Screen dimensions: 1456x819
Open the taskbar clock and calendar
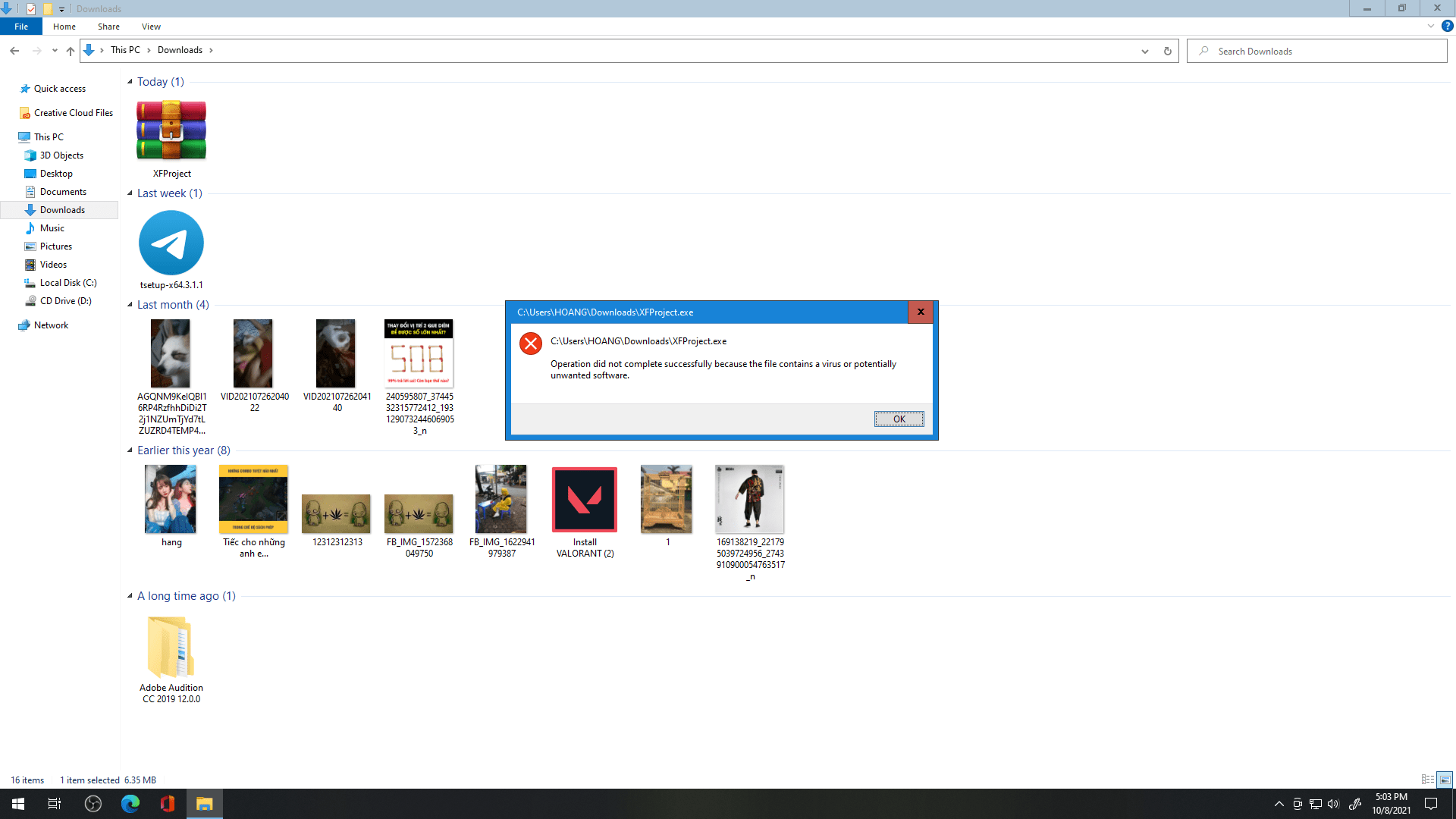(1392, 804)
